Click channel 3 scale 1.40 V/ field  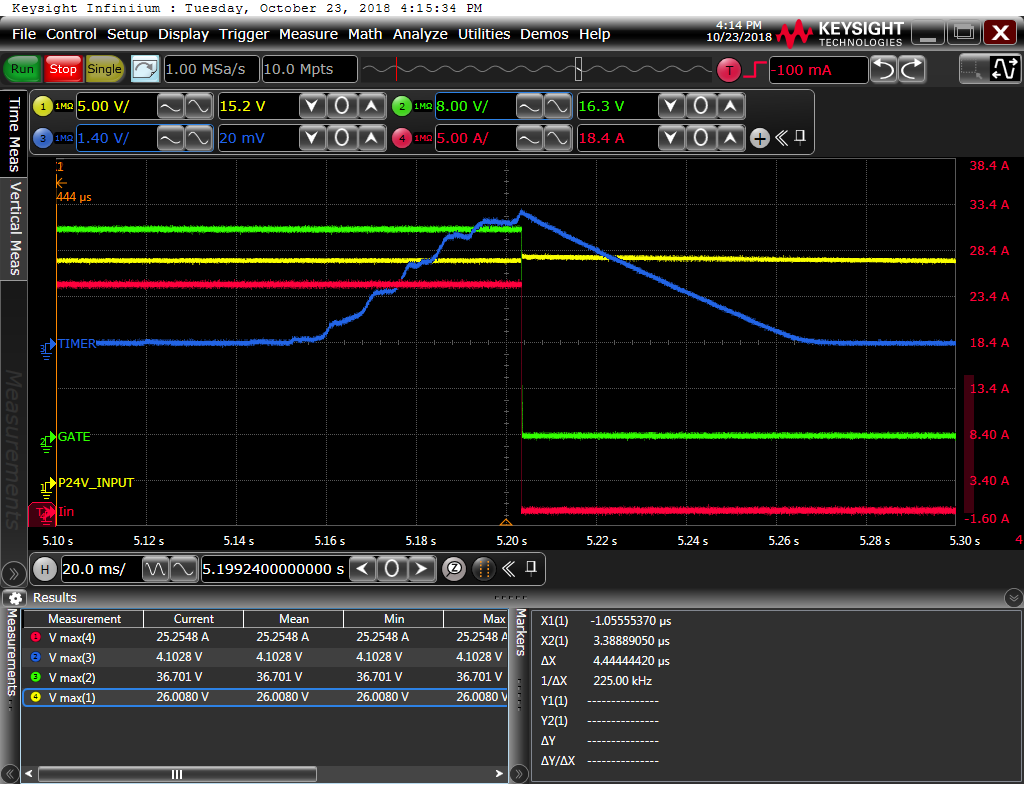point(115,138)
